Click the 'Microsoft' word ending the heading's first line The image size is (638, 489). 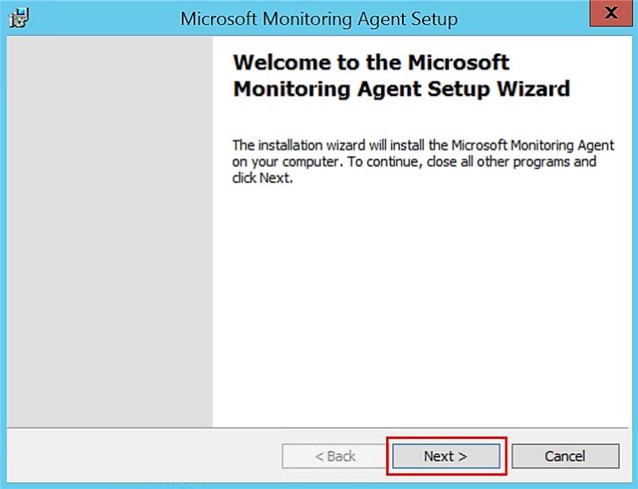(x=459, y=63)
